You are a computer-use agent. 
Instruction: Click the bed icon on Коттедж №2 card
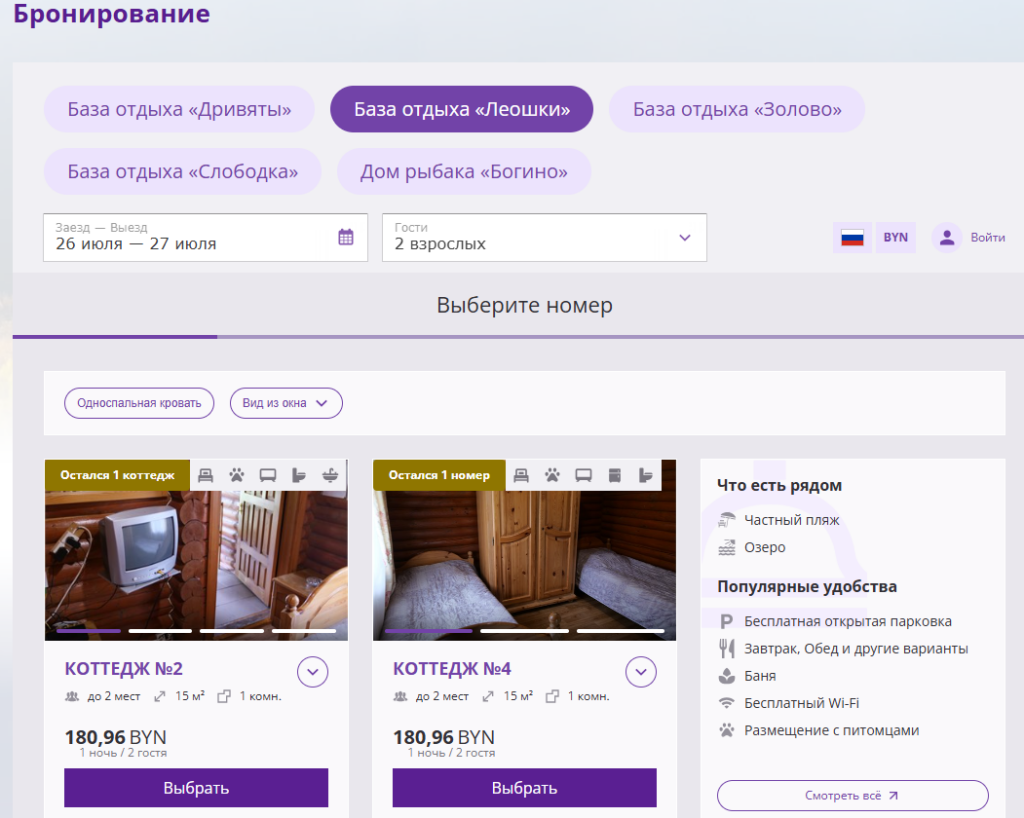click(206, 475)
